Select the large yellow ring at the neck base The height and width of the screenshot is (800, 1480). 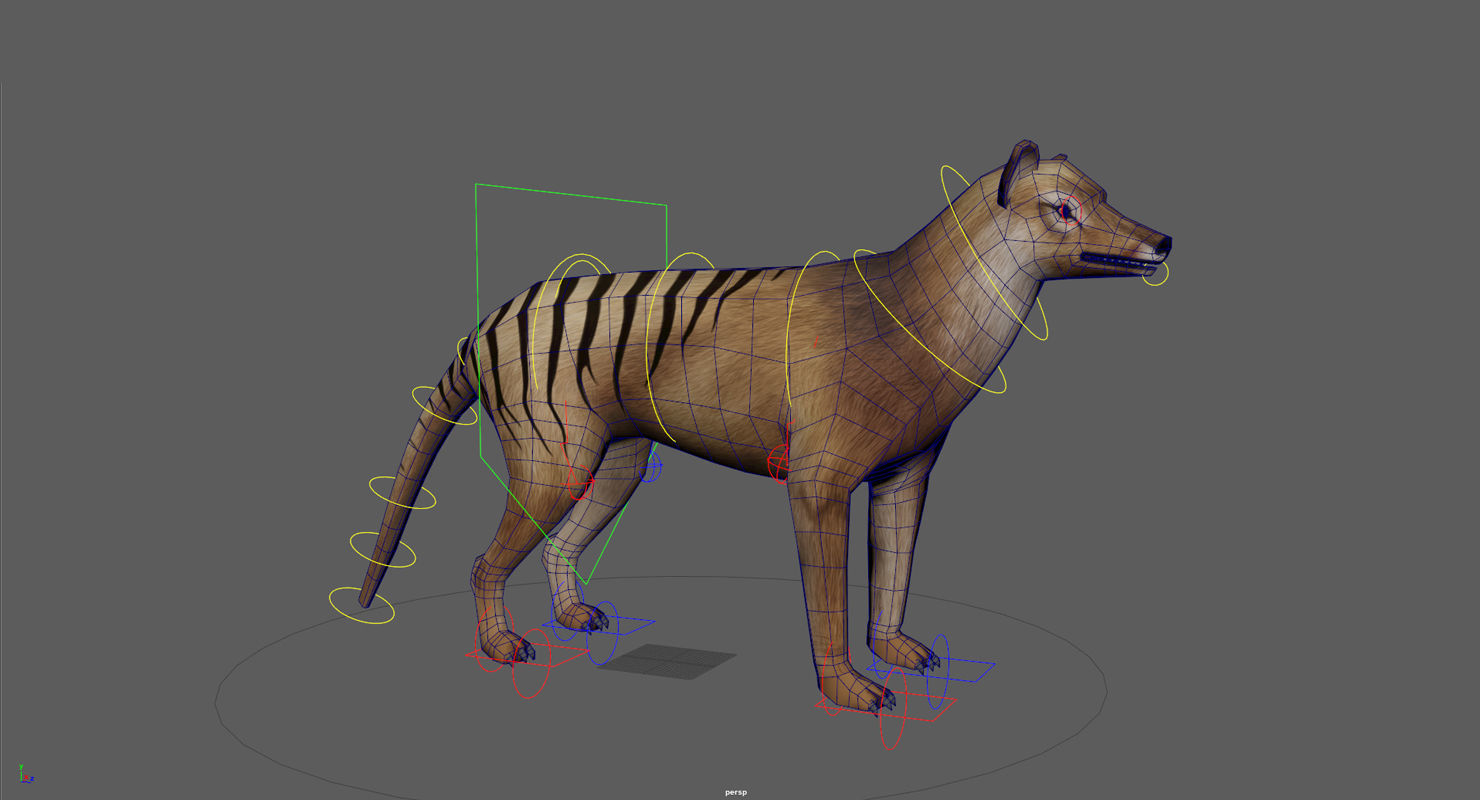pyautogui.click(x=930, y=321)
